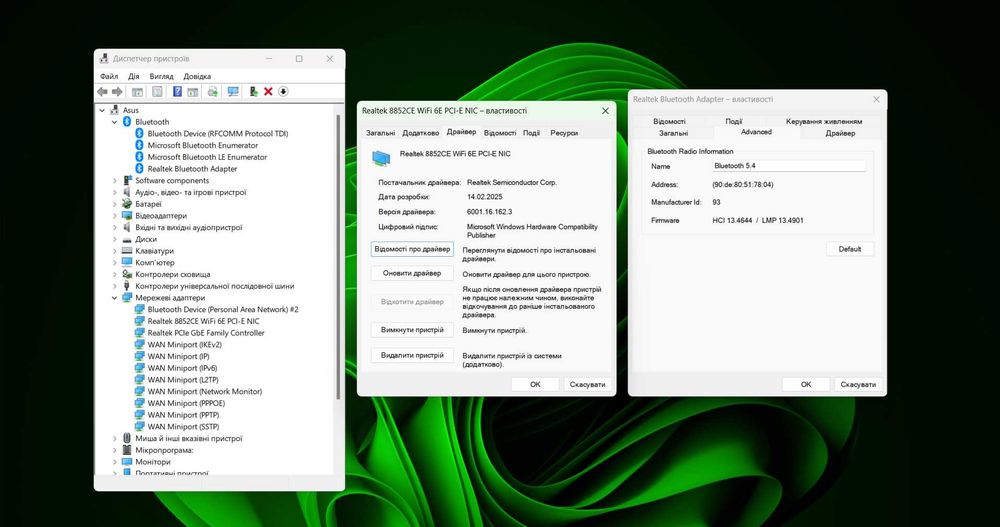The image size is (1000, 527).
Task: Click the Bluetooth category icon in the tree
Action: pyautogui.click(x=127, y=122)
